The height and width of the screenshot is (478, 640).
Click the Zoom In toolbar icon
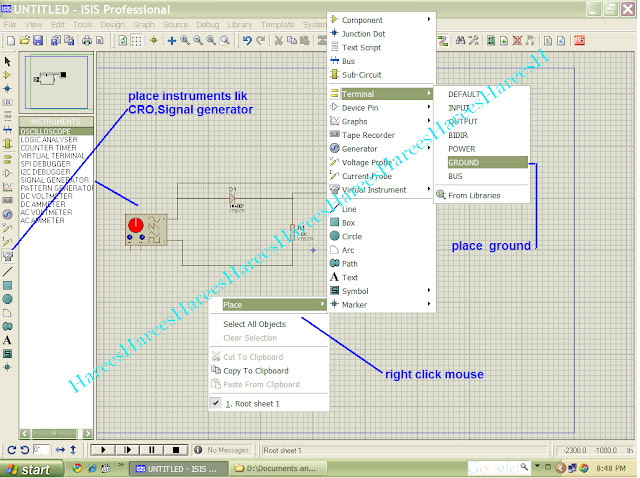[x=185, y=40]
